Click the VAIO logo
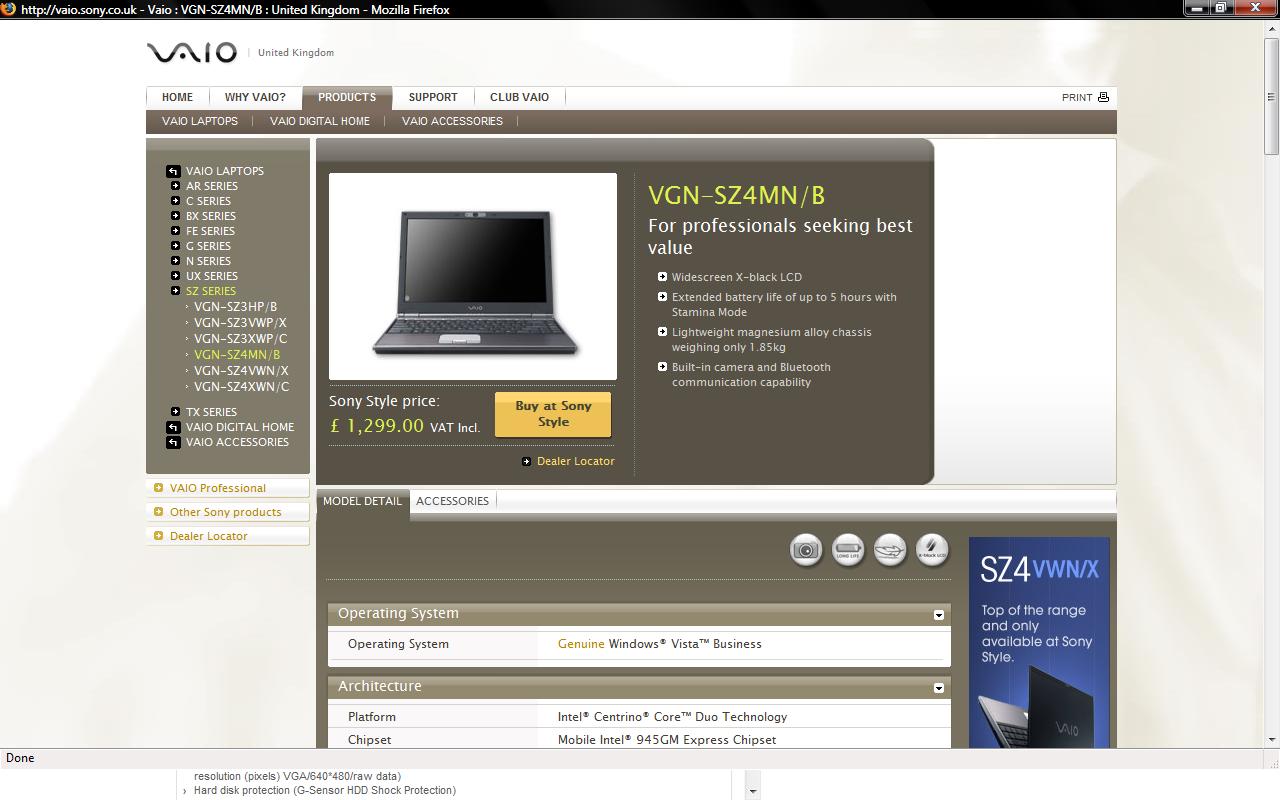This screenshot has width=1280, height=800. click(192, 52)
